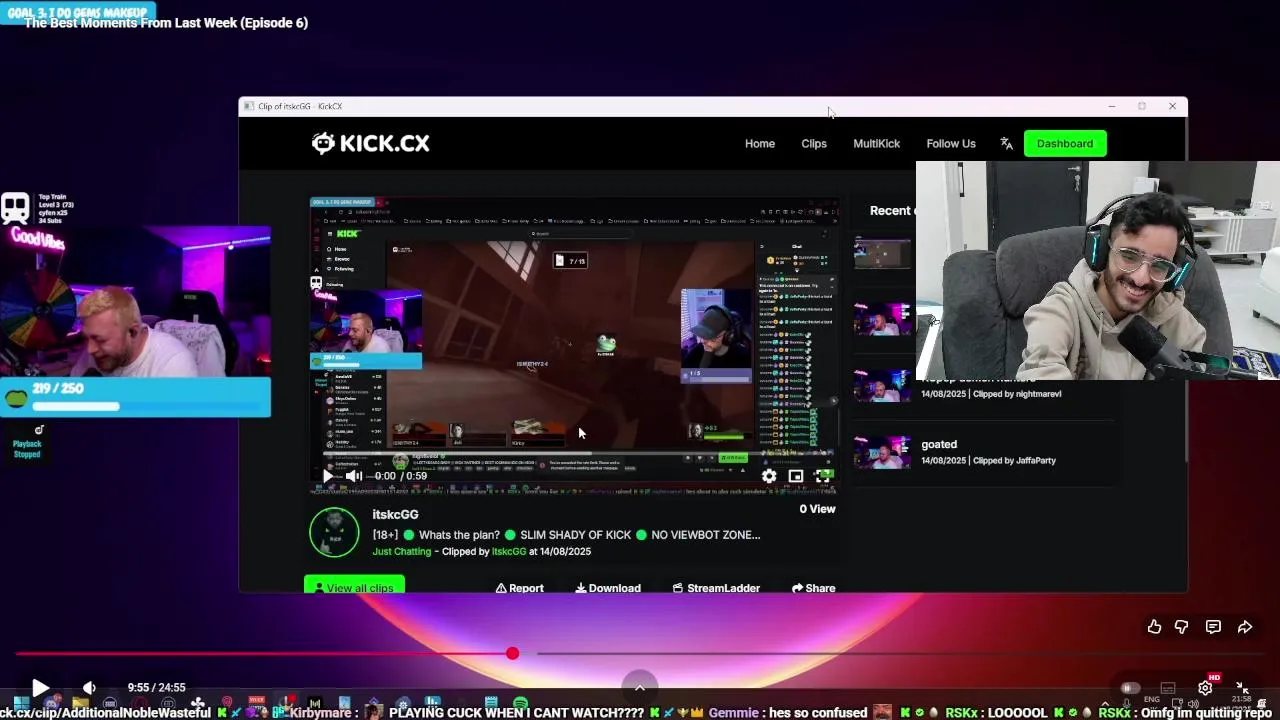Viewport: 1280px width, 720px height.
Task: Click the 'Playback Stopped' overlay label
Action: pyautogui.click(x=27, y=448)
